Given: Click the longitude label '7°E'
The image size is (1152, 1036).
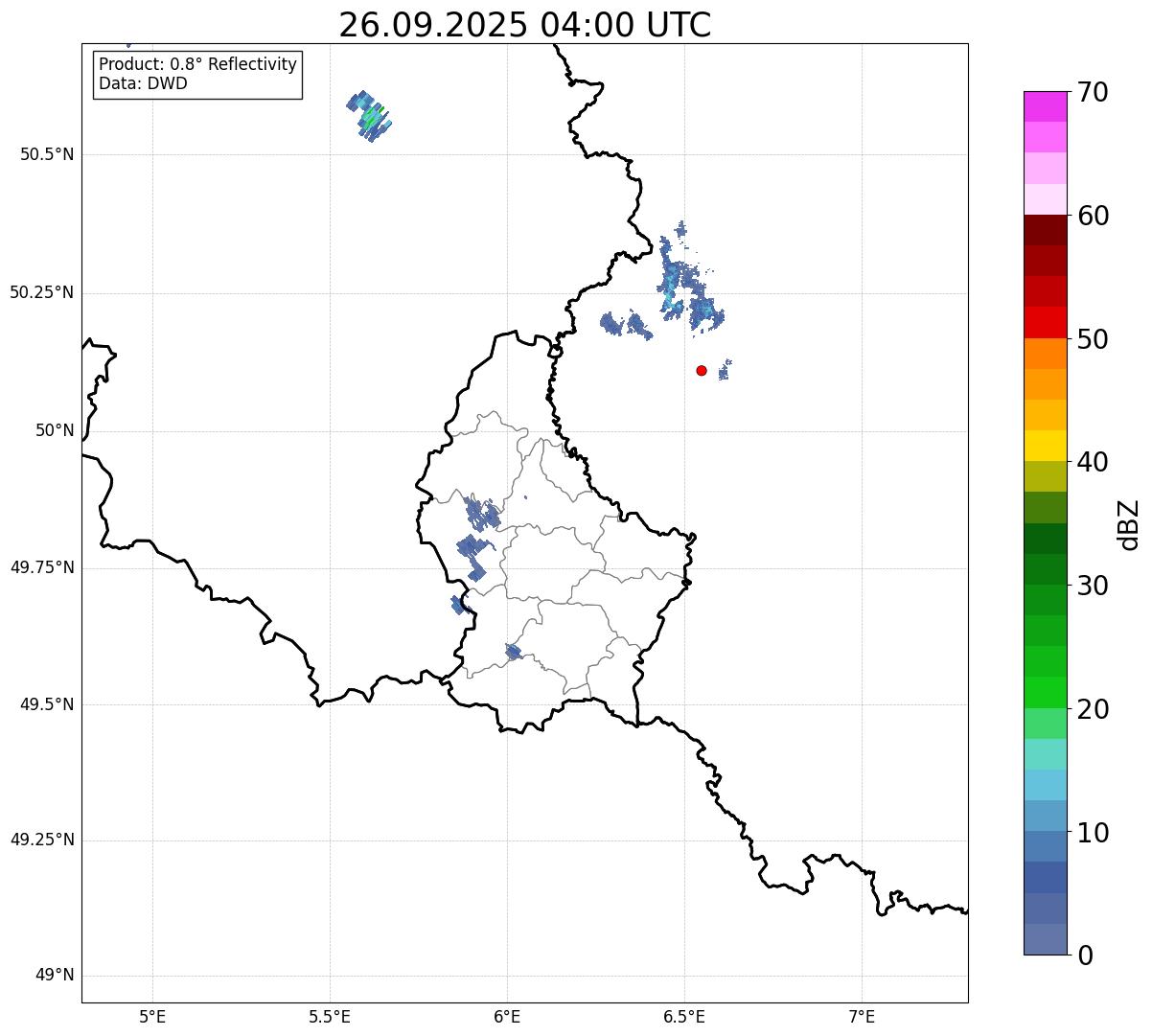Looking at the screenshot, I should (x=862, y=1017).
